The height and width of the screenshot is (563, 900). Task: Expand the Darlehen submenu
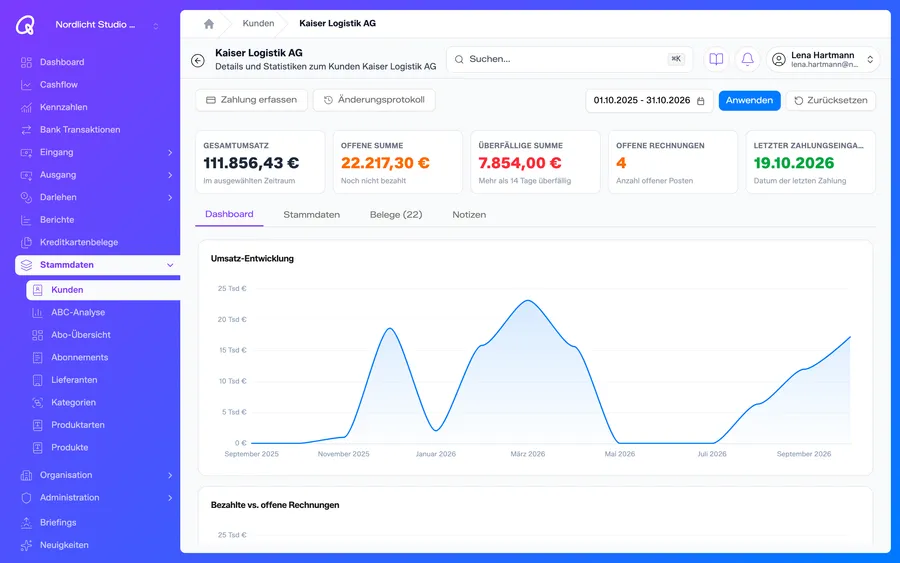click(x=170, y=197)
